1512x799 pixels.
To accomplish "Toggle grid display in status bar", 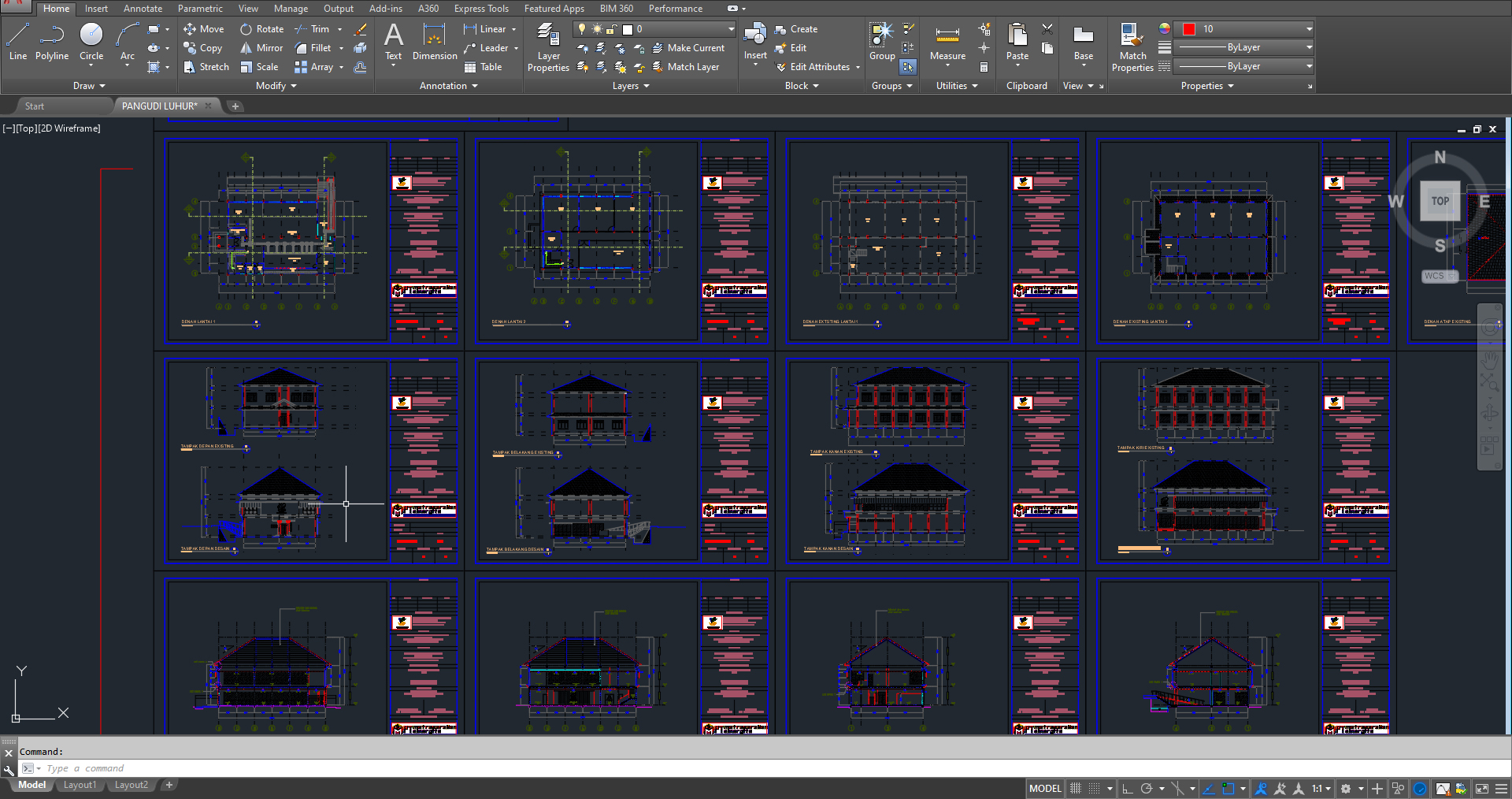I will tap(1076, 789).
